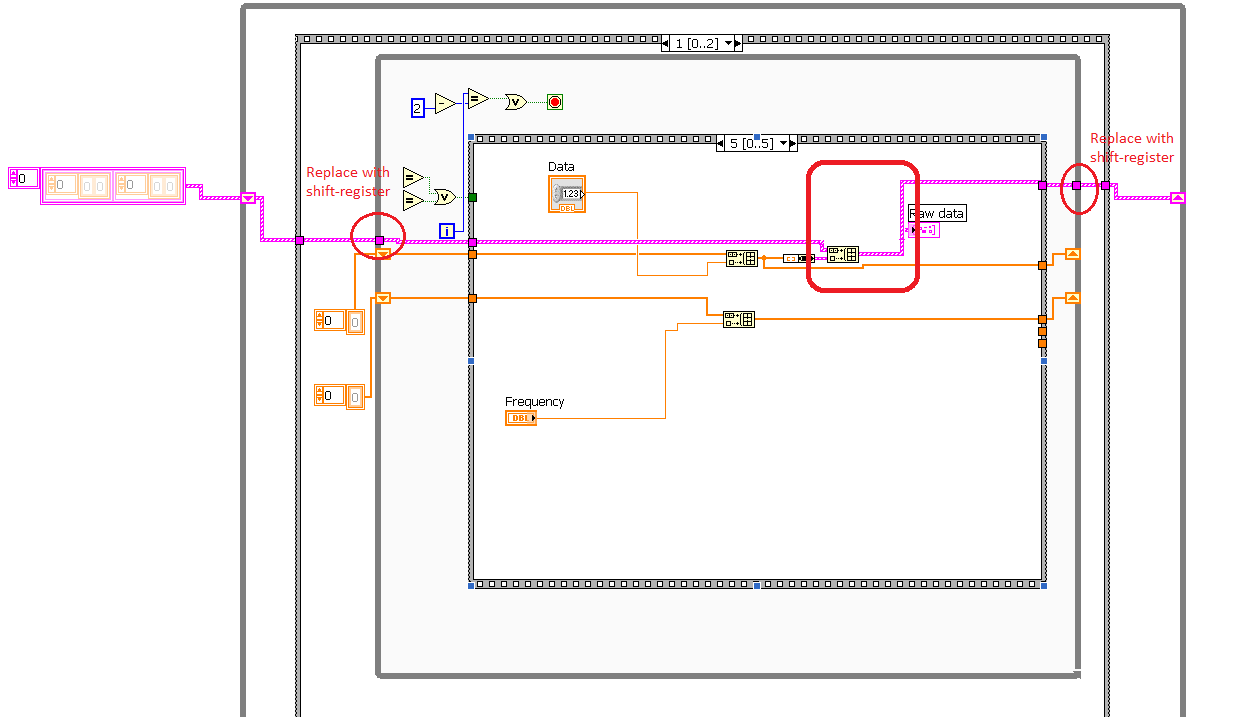Click the Data label text

[x=561, y=166]
